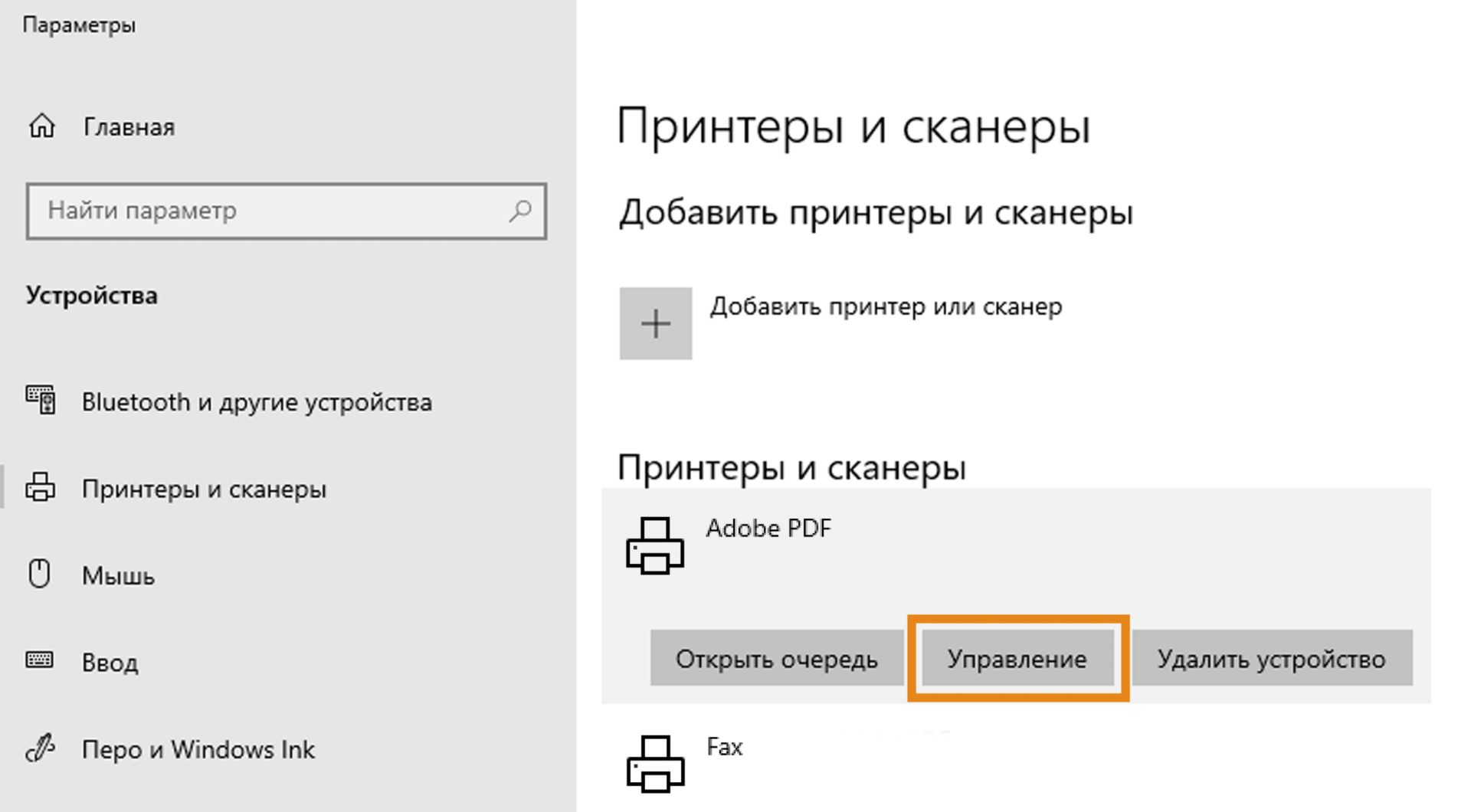Click the highlighted Управление button
Screen dimensions: 1471x812
point(1017,657)
